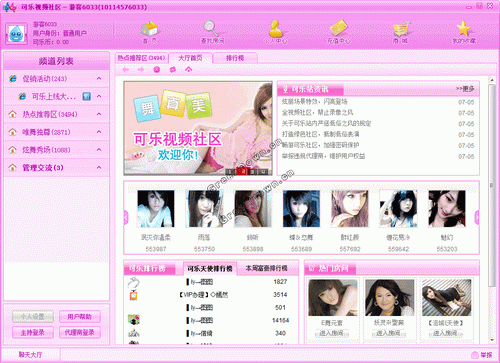Open news 全视频社区,禁止录像之风
The width and height of the screenshot is (500, 363).
tap(317, 113)
